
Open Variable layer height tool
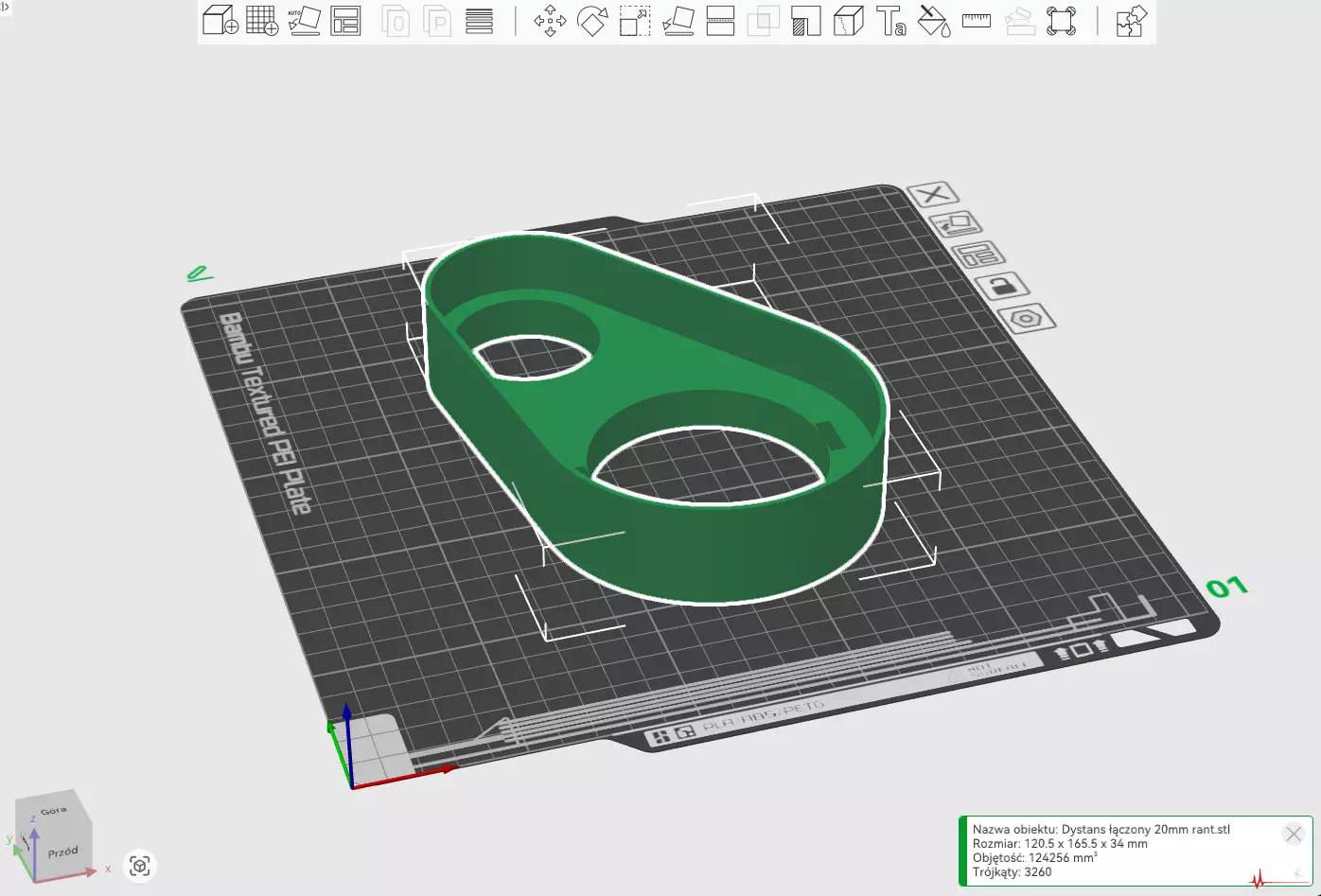click(480, 21)
